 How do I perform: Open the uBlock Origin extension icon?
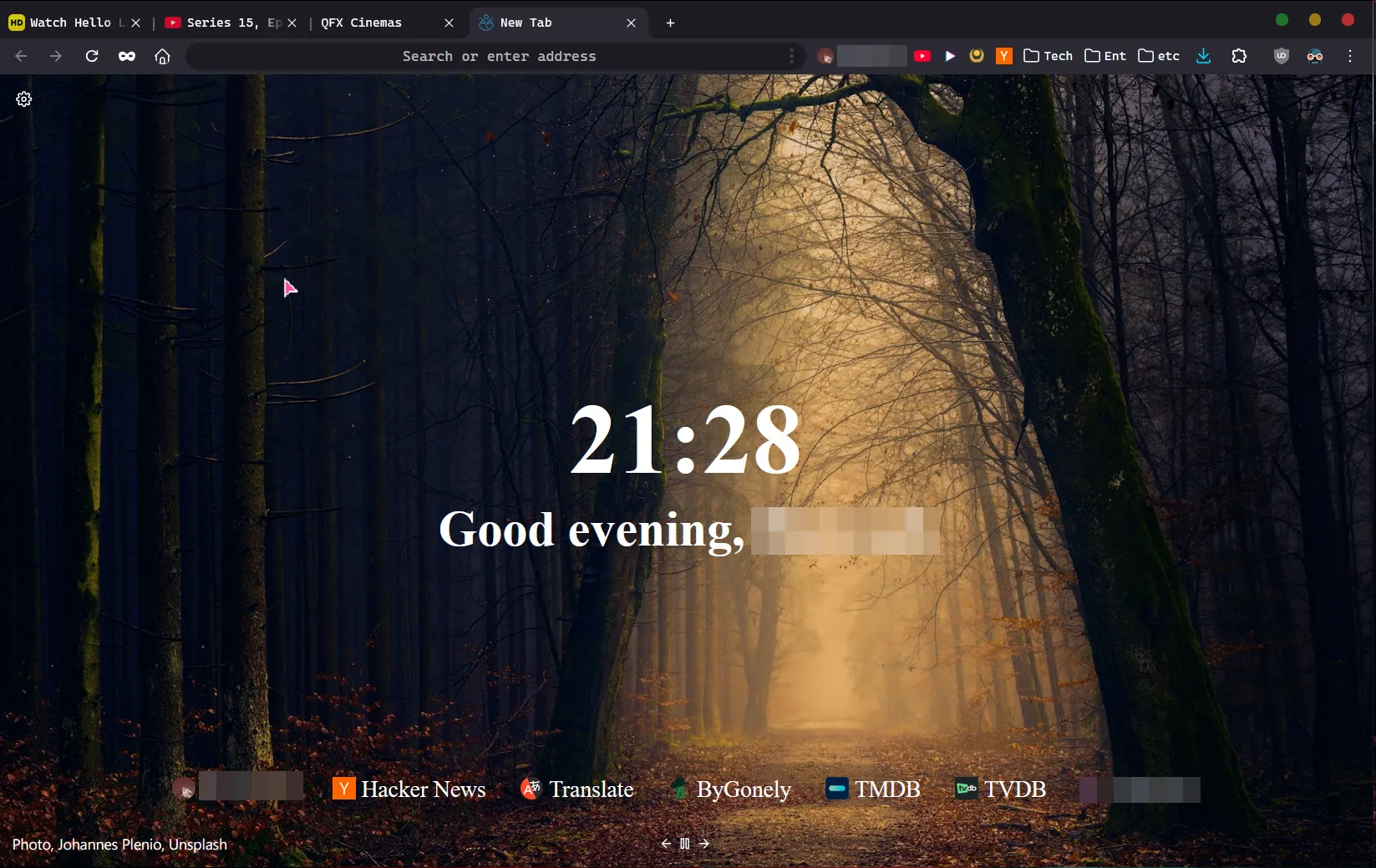[1281, 55]
